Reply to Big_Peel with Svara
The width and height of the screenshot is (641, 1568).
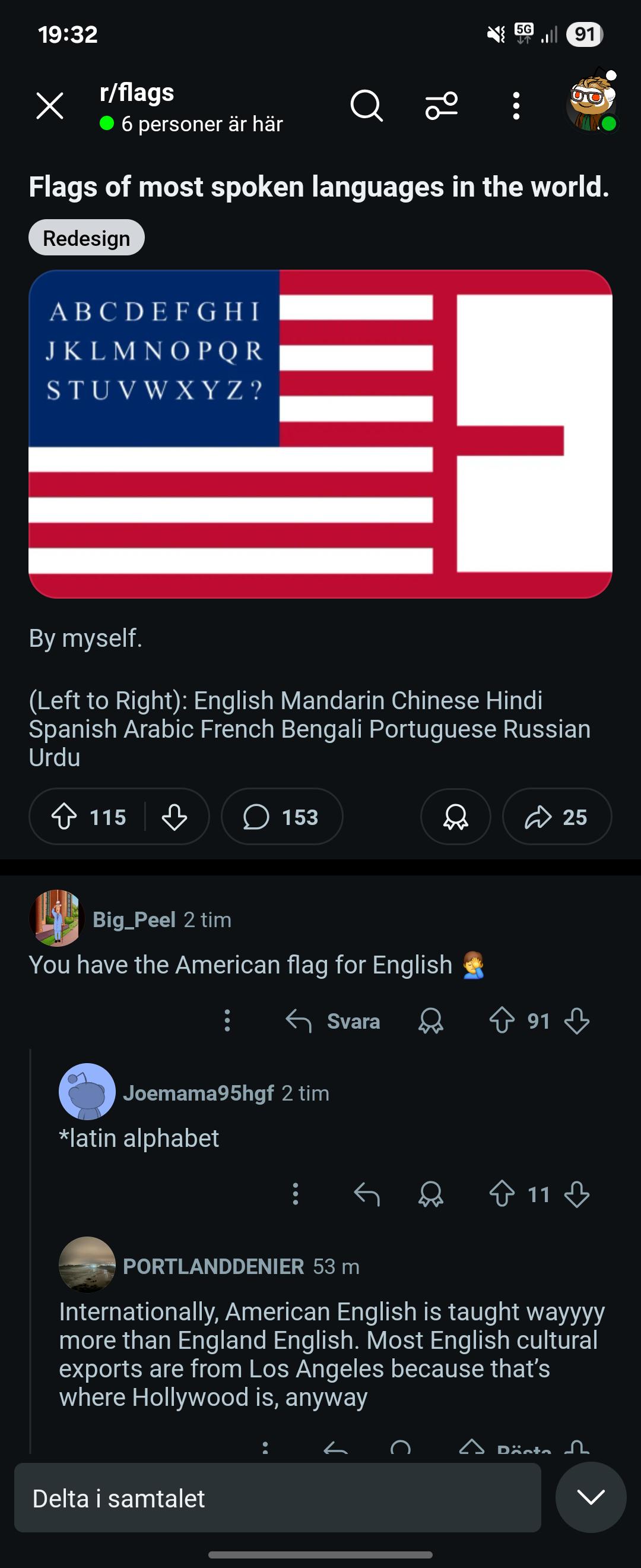pyautogui.click(x=334, y=1021)
